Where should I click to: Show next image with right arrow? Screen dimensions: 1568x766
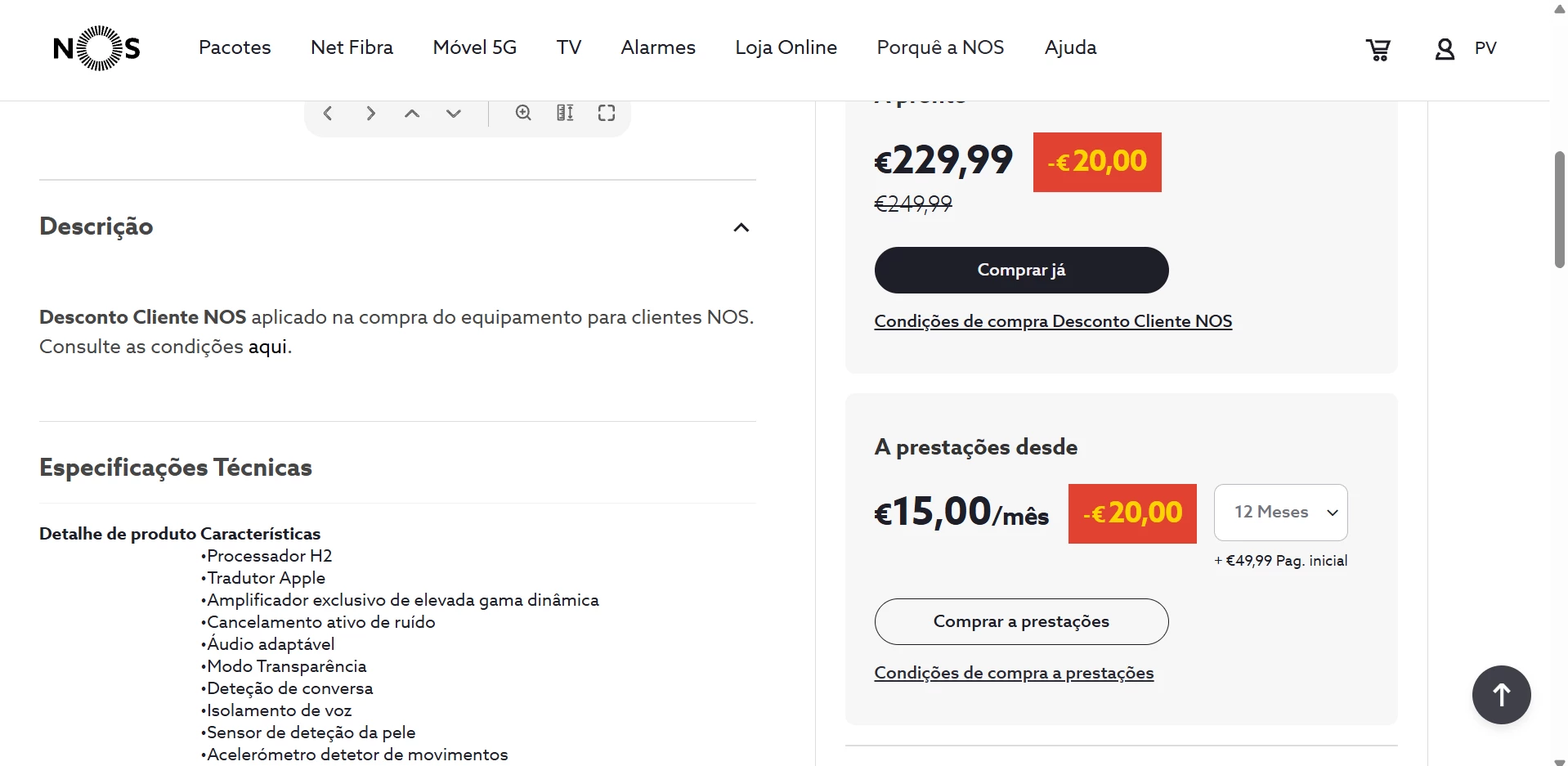[x=370, y=113]
